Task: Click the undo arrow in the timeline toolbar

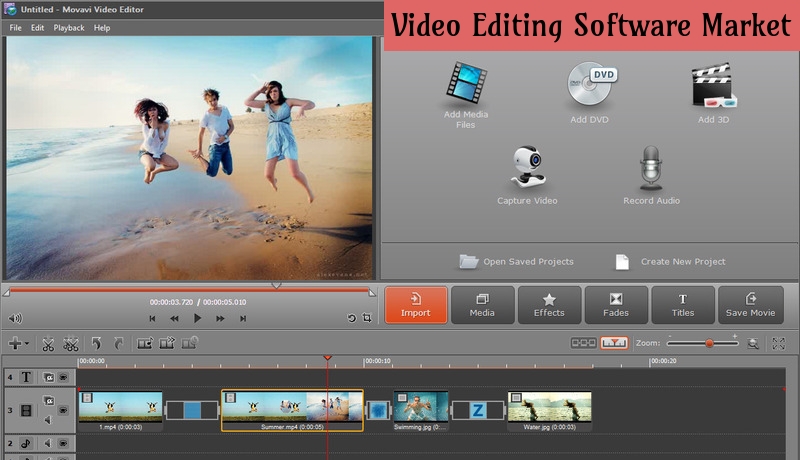Action: pyautogui.click(x=96, y=343)
